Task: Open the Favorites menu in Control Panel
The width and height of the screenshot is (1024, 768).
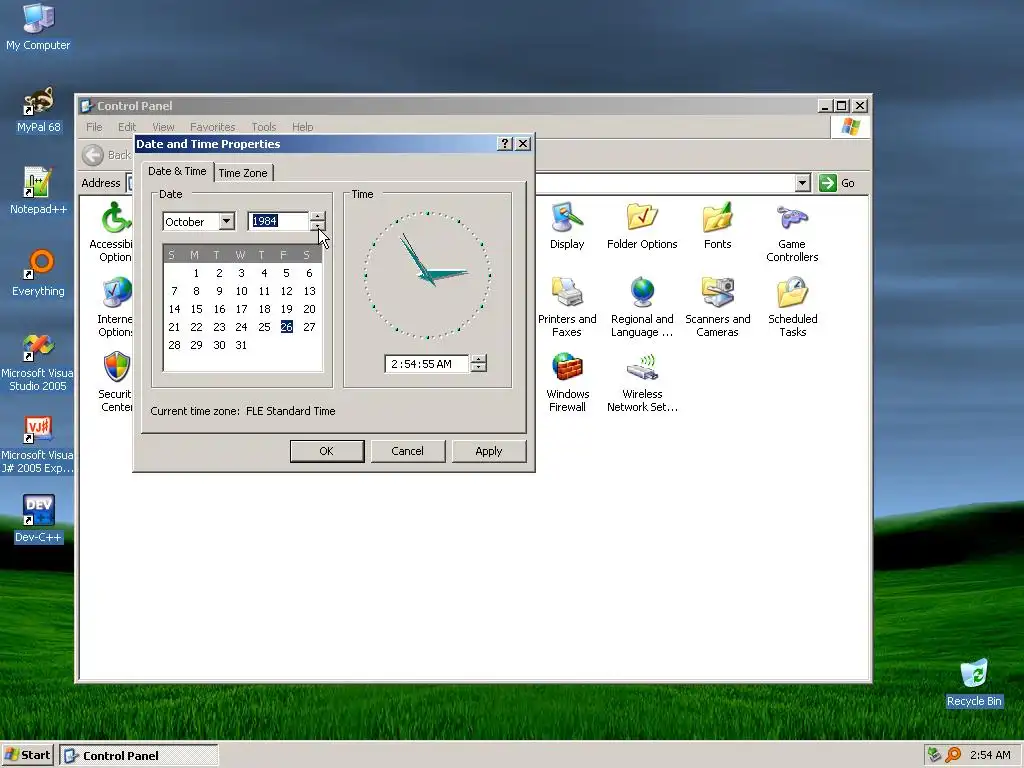Action: (212, 127)
